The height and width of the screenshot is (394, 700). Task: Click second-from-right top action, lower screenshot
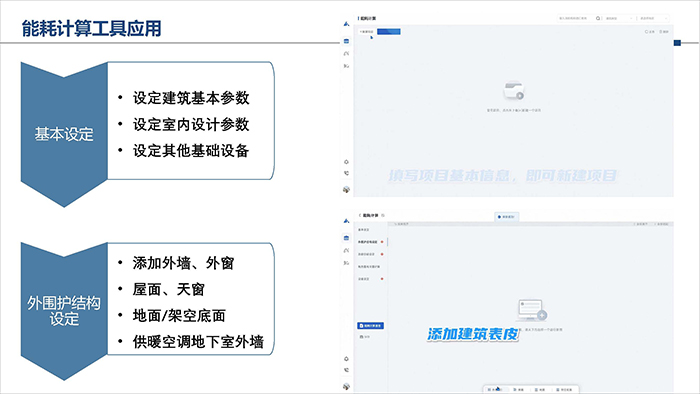640,224
